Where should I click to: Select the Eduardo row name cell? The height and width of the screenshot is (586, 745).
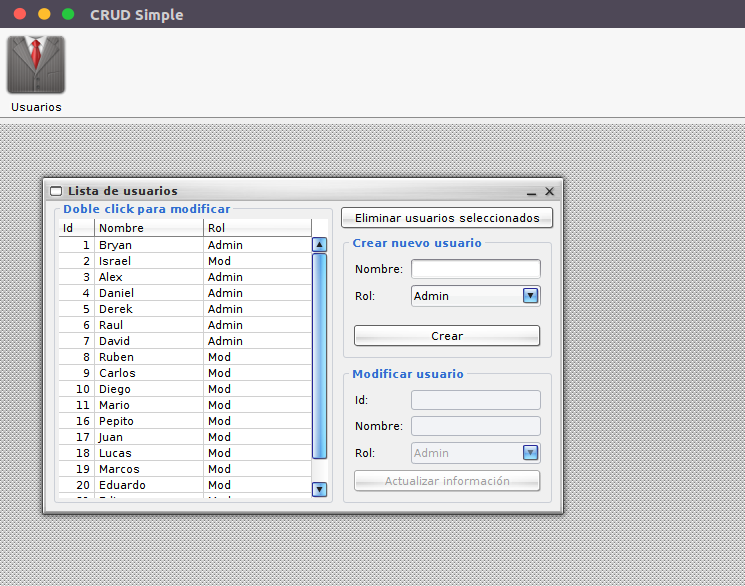[149, 485]
